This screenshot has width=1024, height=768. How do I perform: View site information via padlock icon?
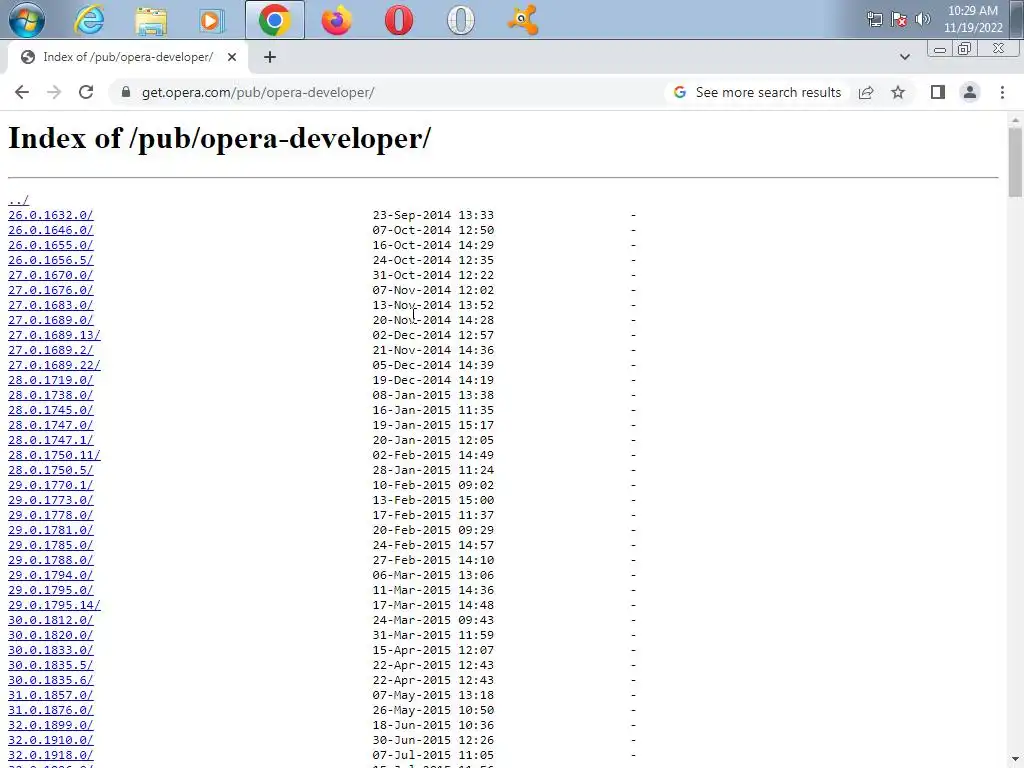(126, 92)
